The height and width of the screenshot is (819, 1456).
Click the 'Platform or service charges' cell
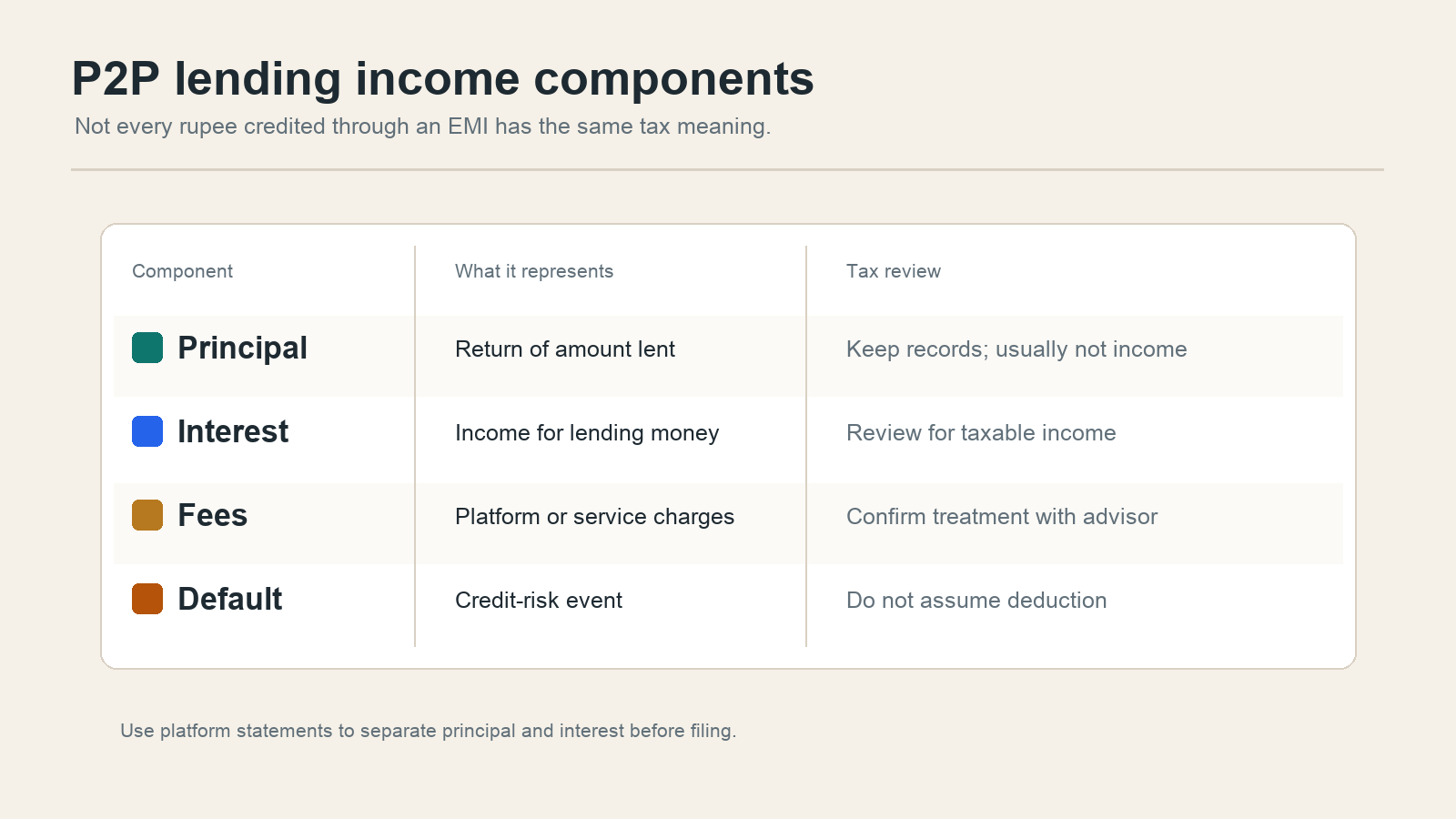[x=594, y=517]
